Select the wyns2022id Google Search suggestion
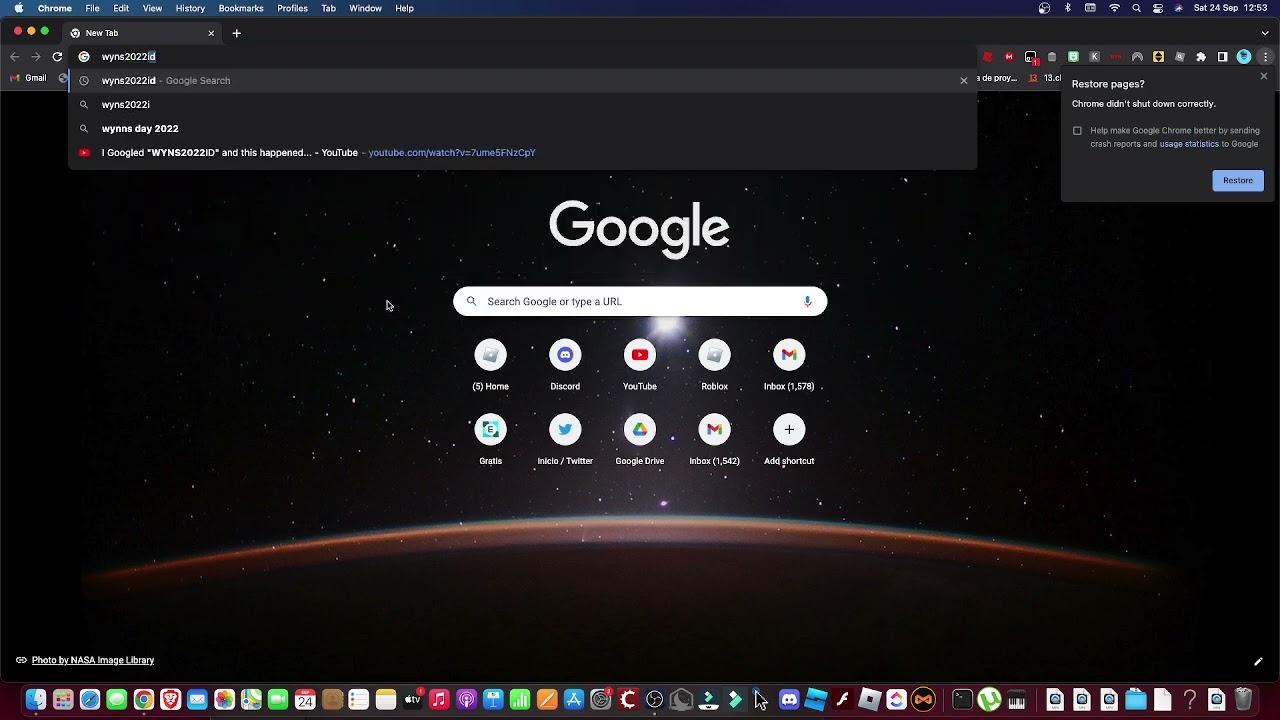 click(x=522, y=80)
